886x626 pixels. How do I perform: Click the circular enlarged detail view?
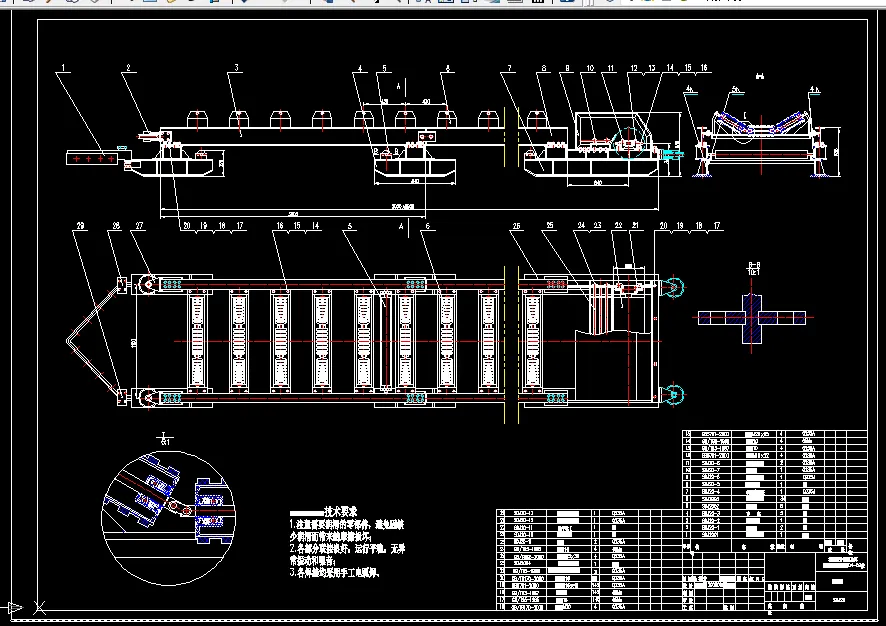[168, 518]
